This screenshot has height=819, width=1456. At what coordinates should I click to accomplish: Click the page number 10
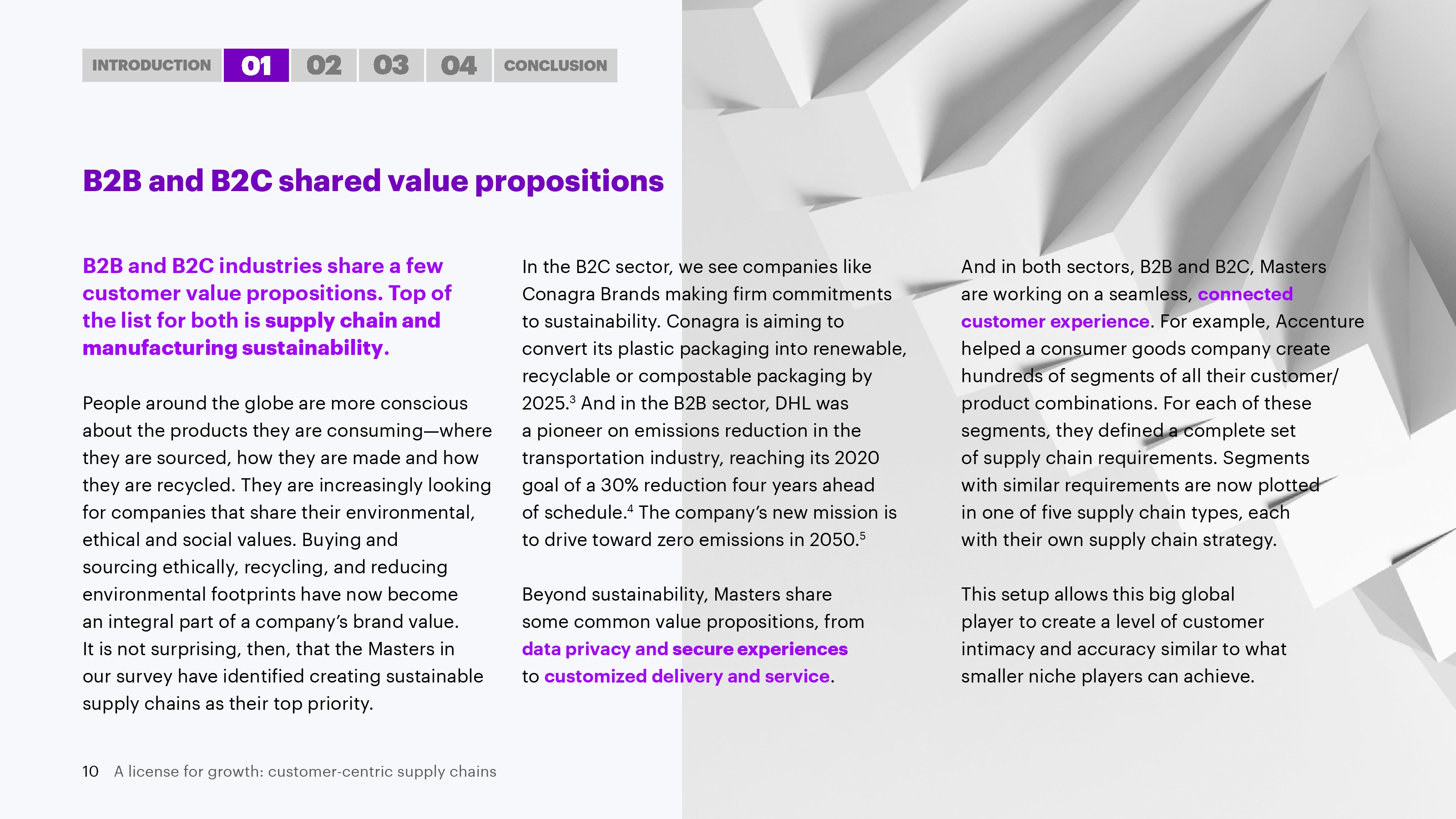click(x=91, y=772)
